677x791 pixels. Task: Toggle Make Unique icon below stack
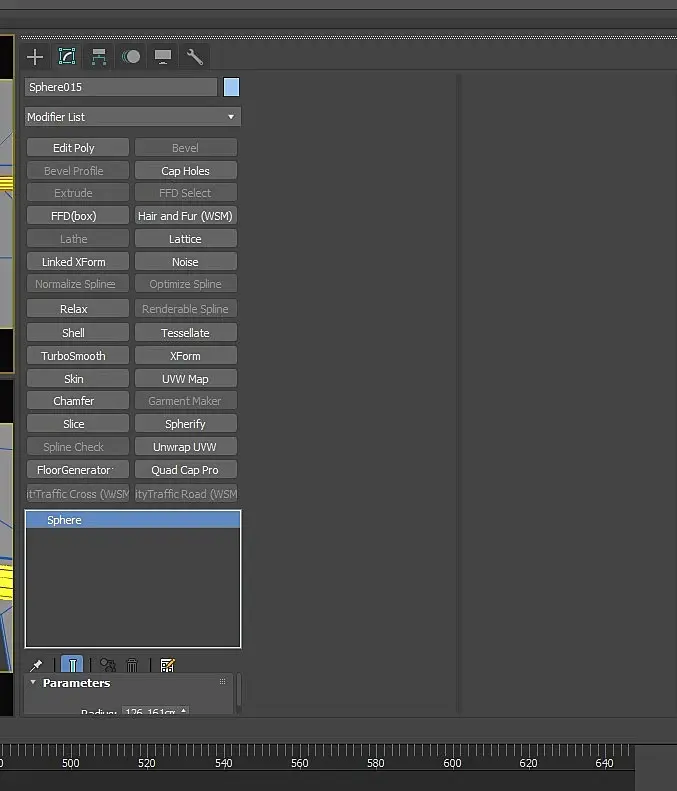click(107, 665)
